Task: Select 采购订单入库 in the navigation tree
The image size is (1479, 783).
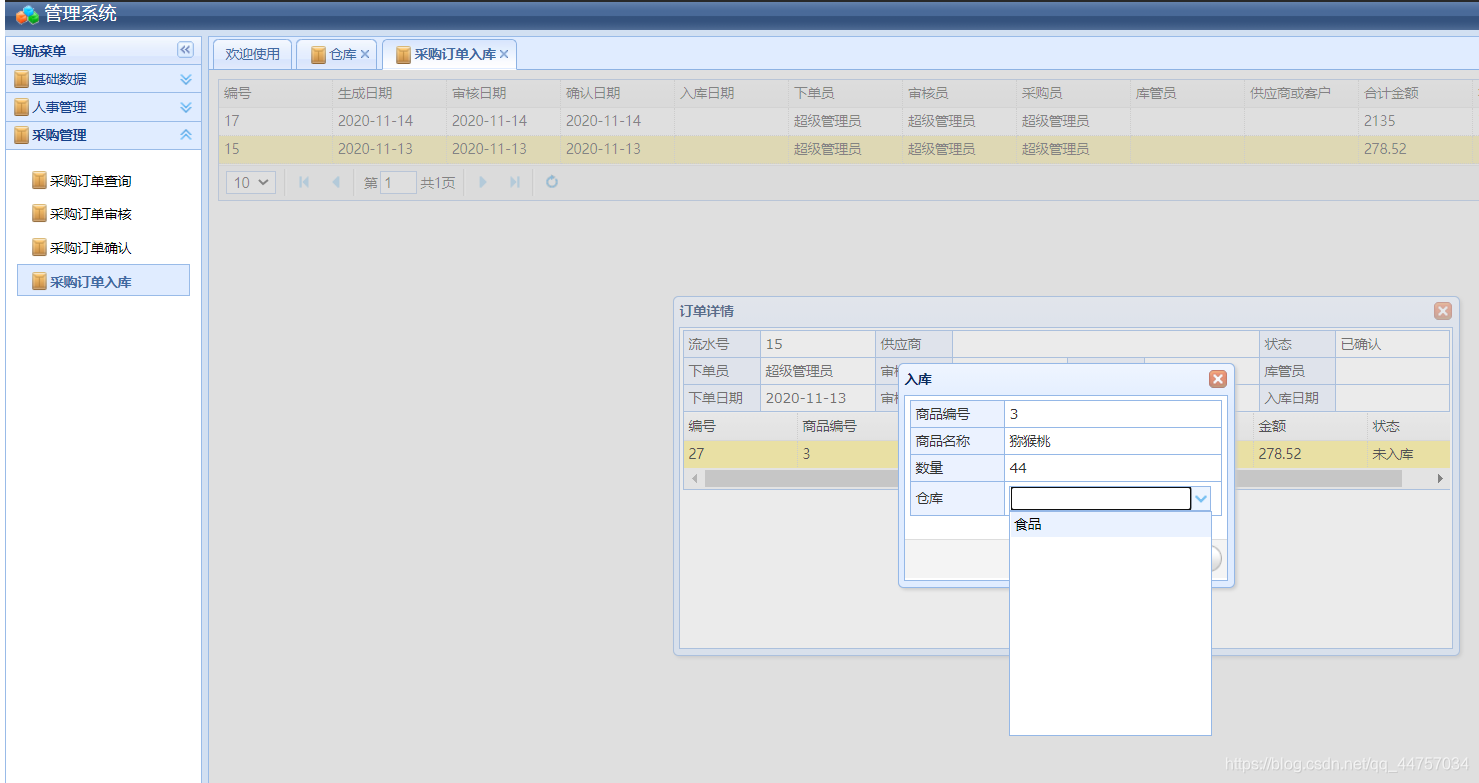Action: 103,281
